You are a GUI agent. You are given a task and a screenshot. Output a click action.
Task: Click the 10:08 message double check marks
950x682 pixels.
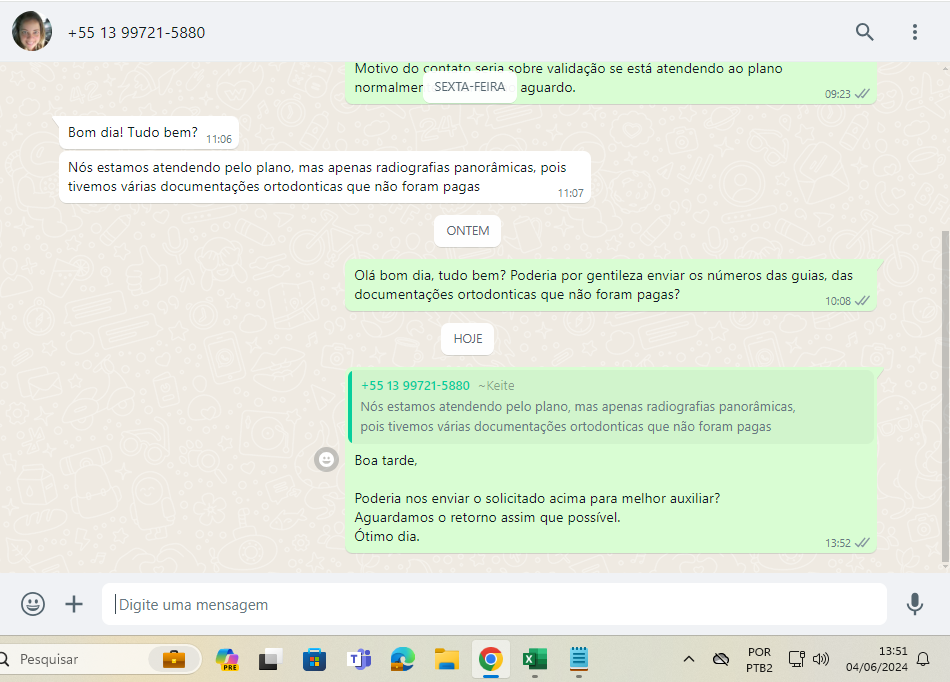(862, 300)
